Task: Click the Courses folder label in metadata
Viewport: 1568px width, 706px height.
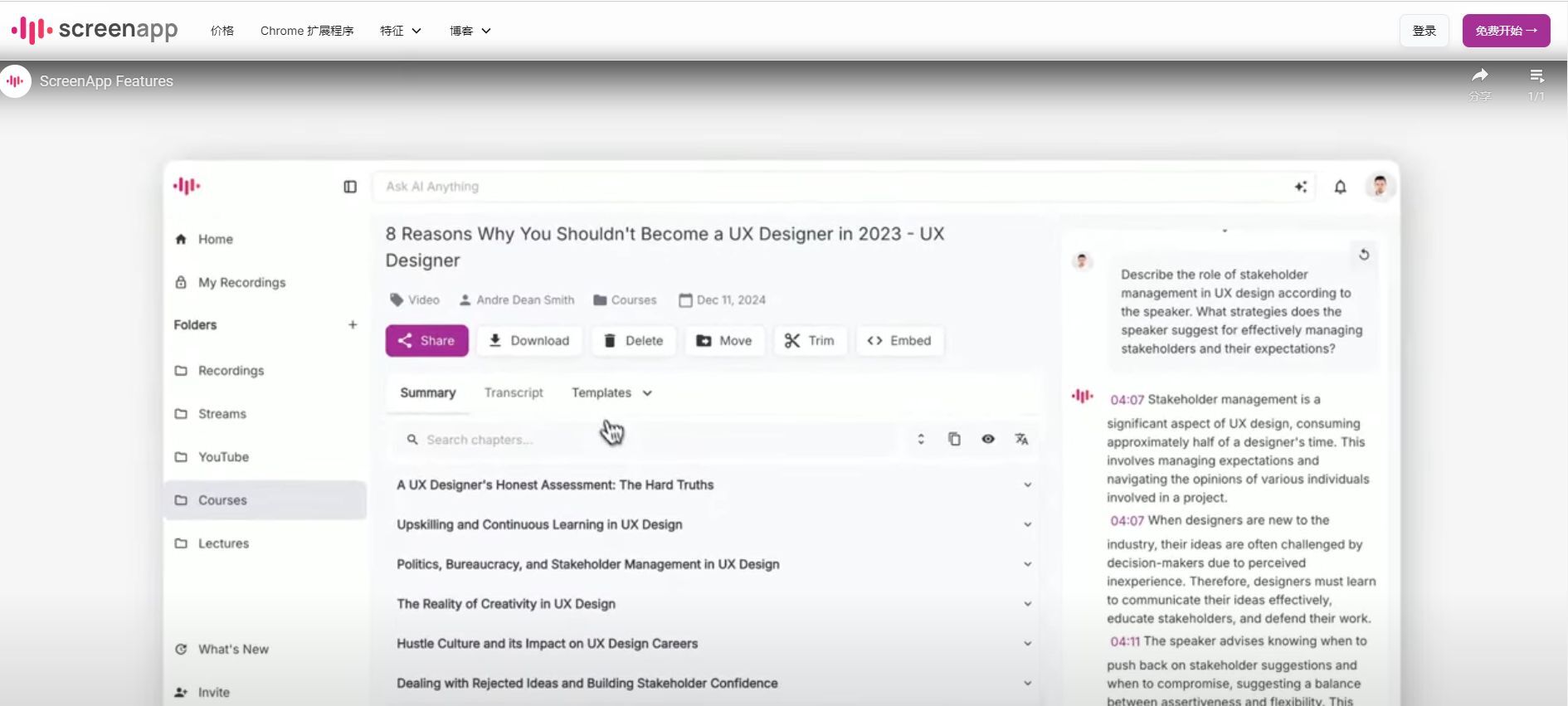Action: [625, 299]
